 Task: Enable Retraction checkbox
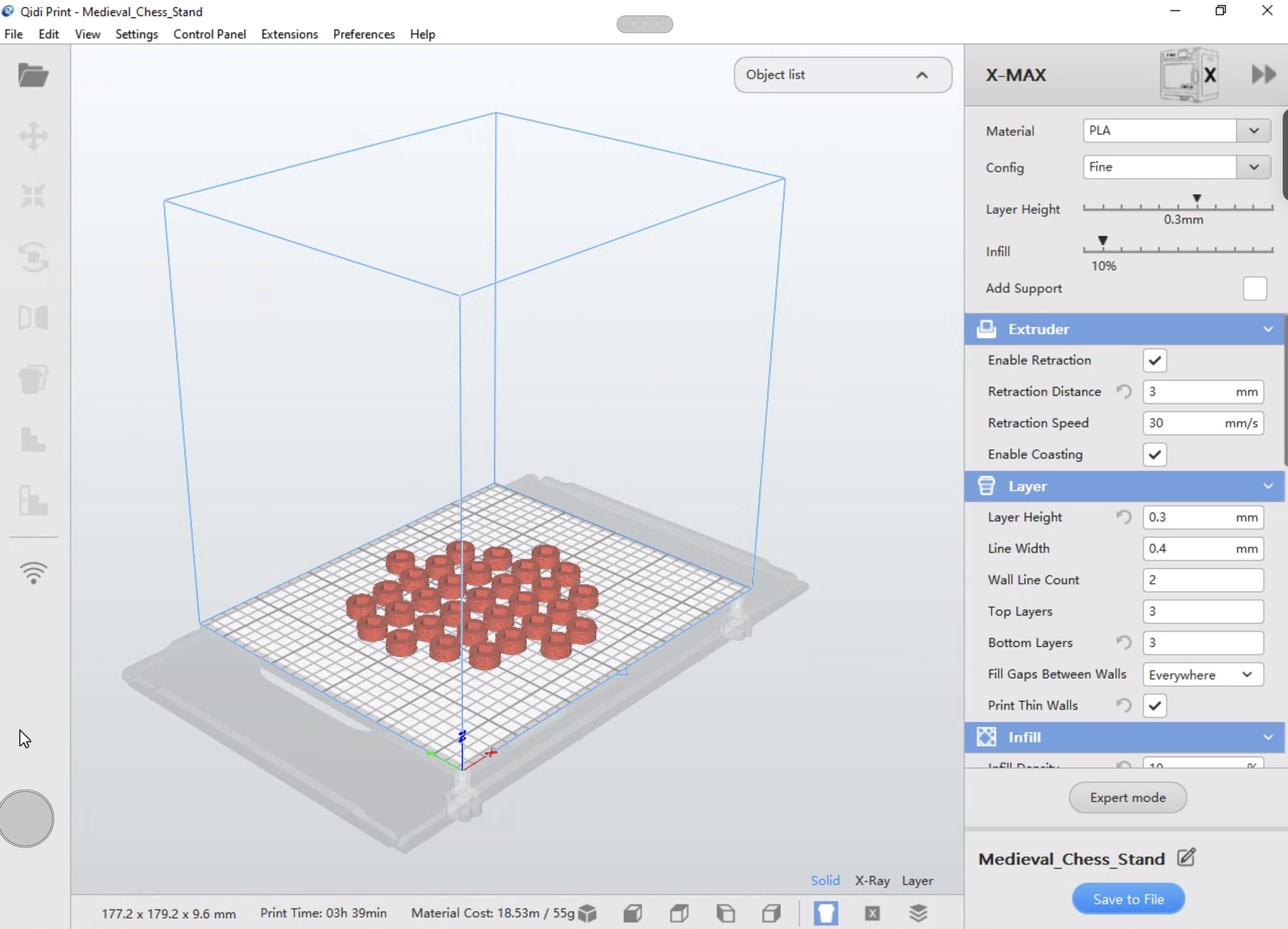coord(1155,360)
